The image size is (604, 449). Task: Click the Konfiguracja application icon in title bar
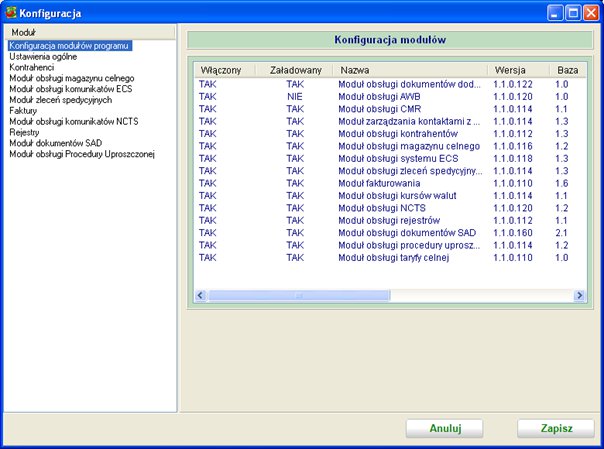point(11,12)
